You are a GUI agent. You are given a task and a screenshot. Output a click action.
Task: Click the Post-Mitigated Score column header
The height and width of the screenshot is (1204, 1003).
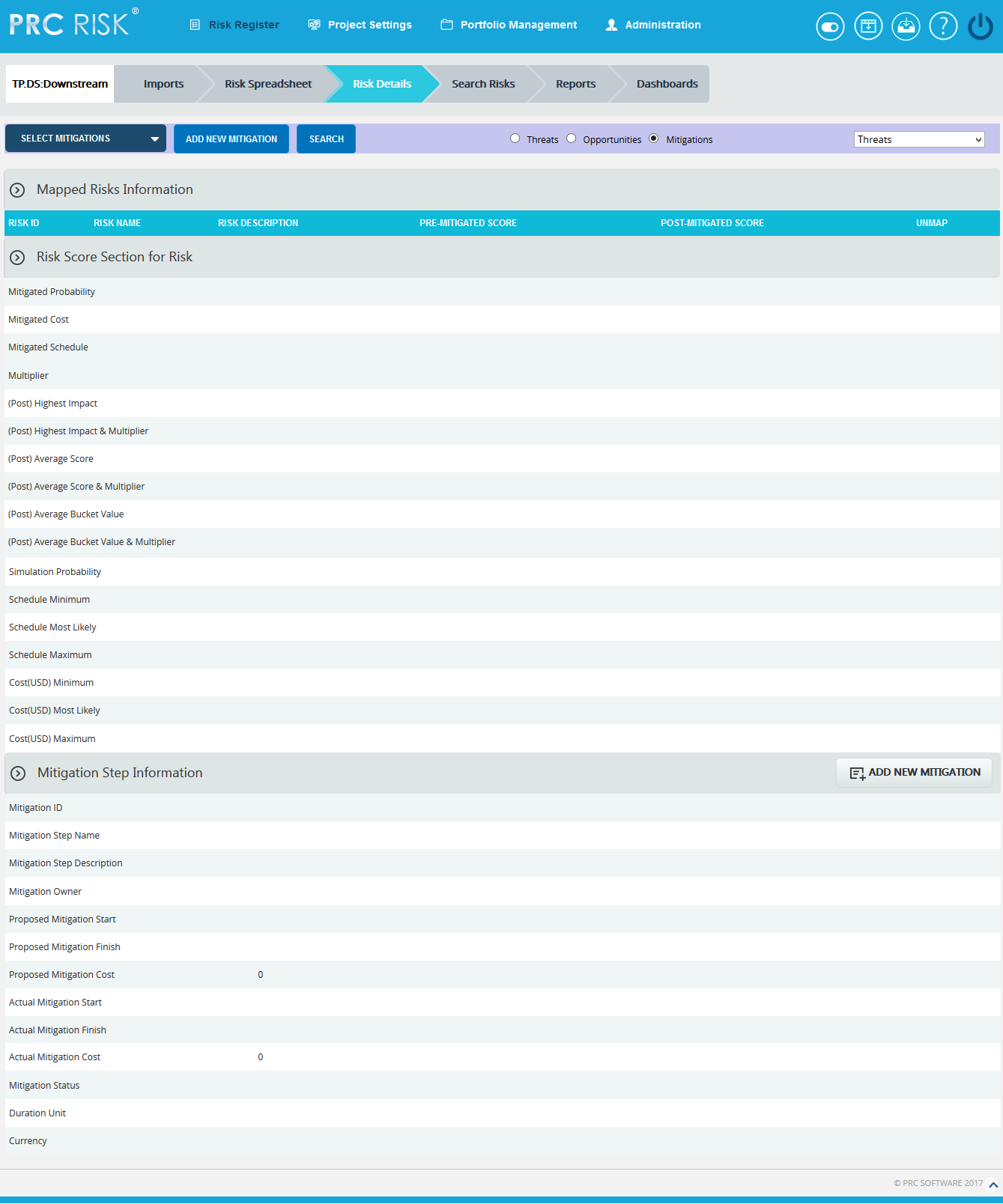(712, 223)
